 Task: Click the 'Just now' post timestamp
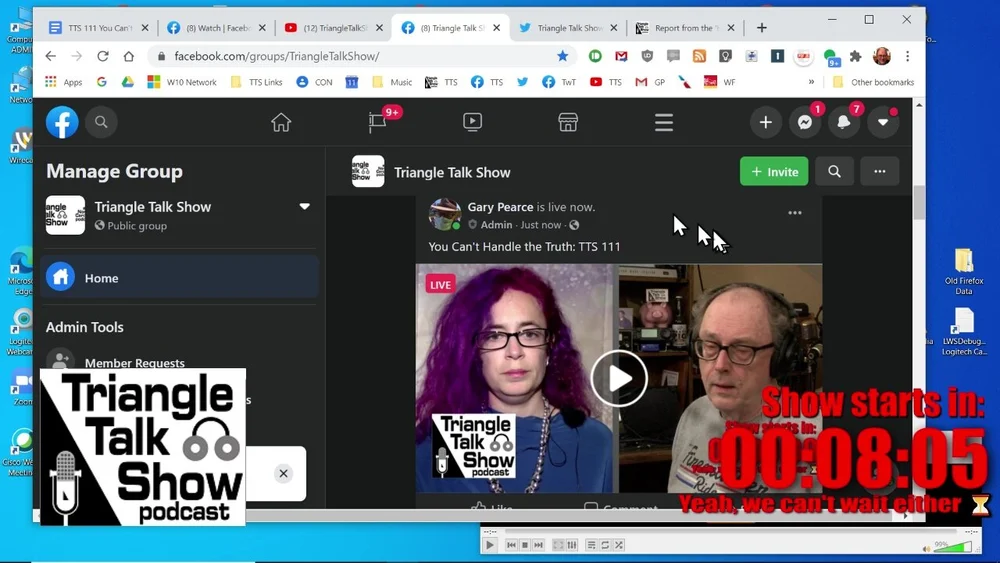tap(541, 224)
